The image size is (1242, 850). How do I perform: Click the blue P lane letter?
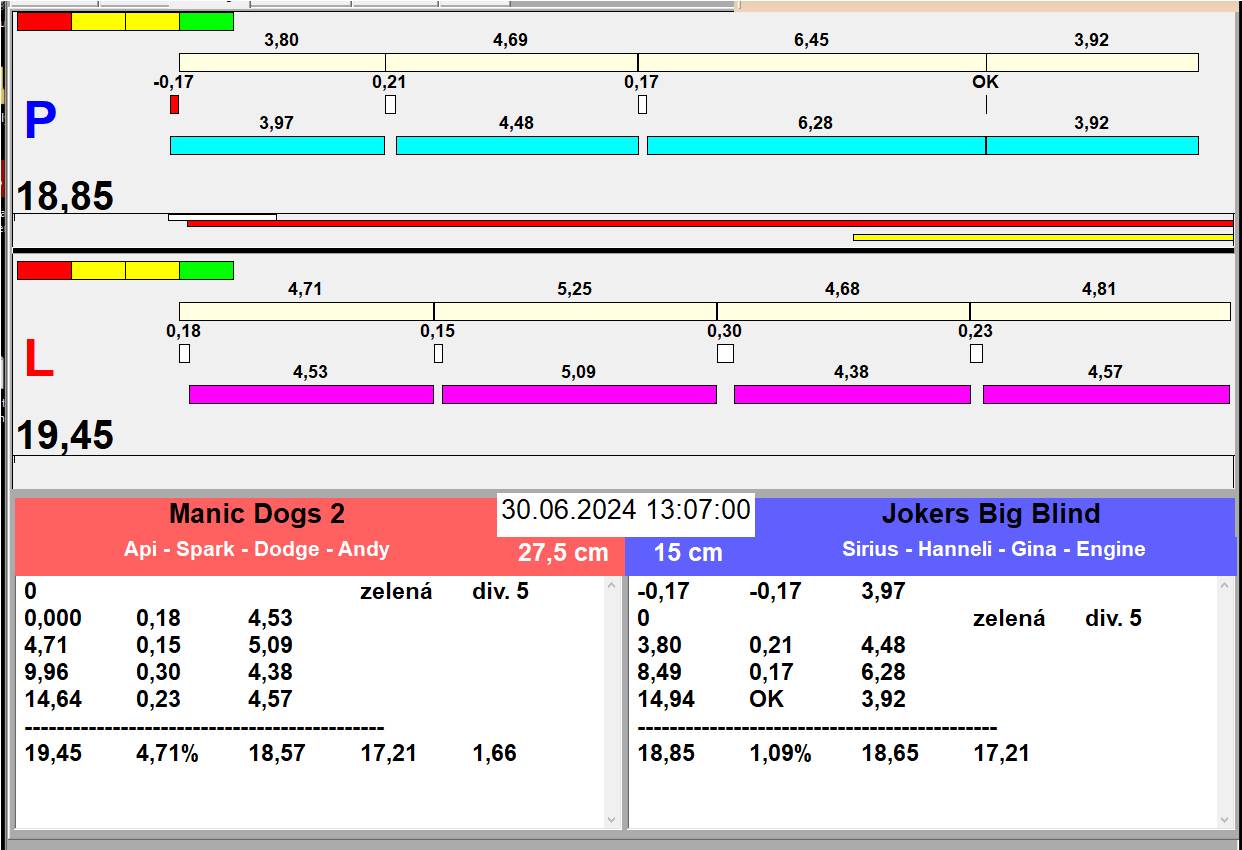(x=40, y=122)
